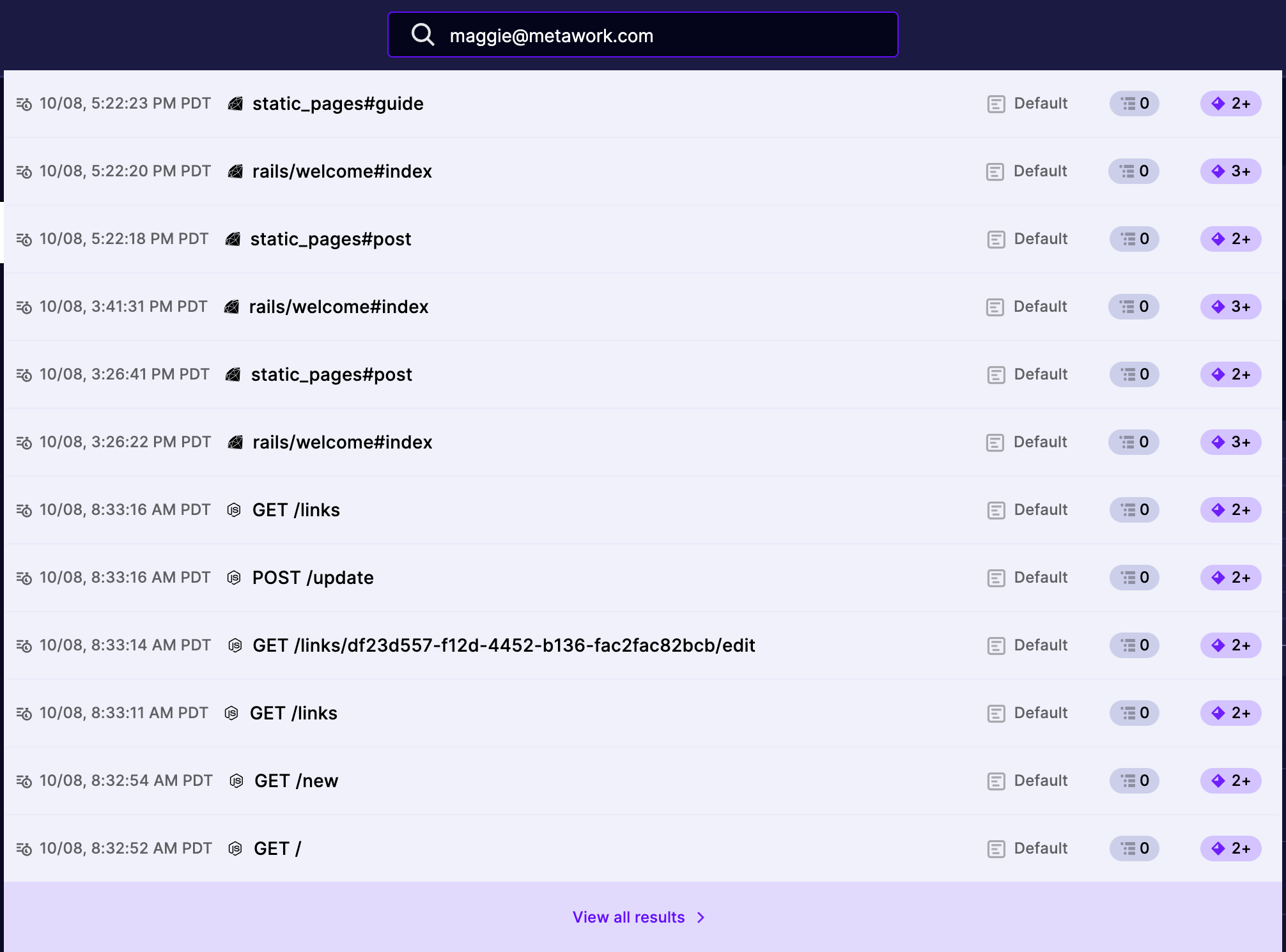This screenshot has height=952, width=1286.
Task: Open the 5:22:18 PM static_pages#post trace
Action: click(330, 239)
